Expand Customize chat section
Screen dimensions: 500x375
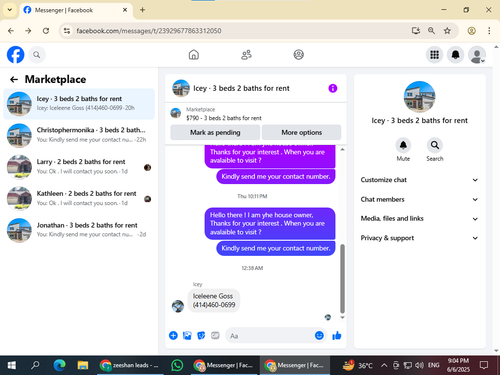[419, 180]
